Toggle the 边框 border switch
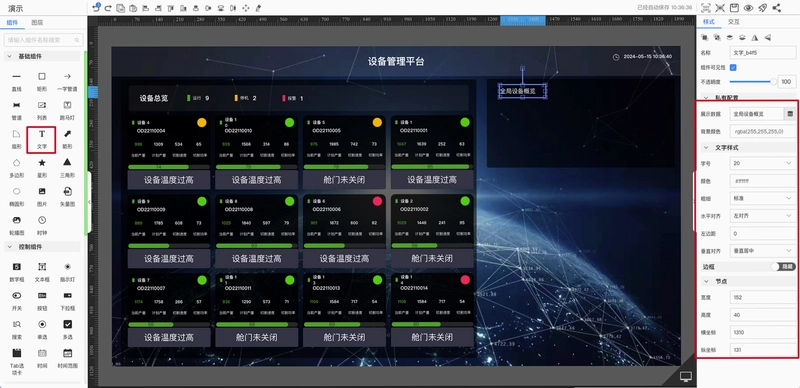 (783, 266)
